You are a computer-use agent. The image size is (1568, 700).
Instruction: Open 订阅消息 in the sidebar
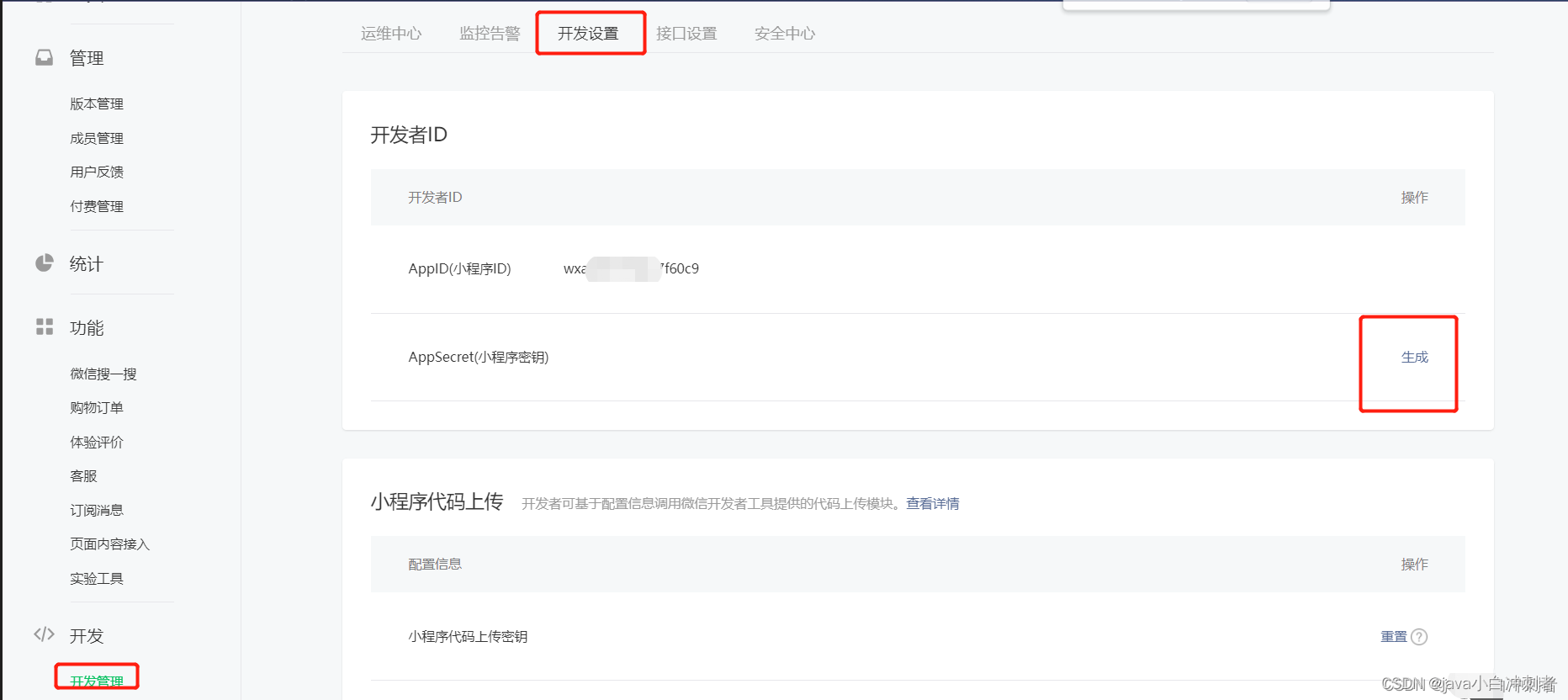coord(97,510)
